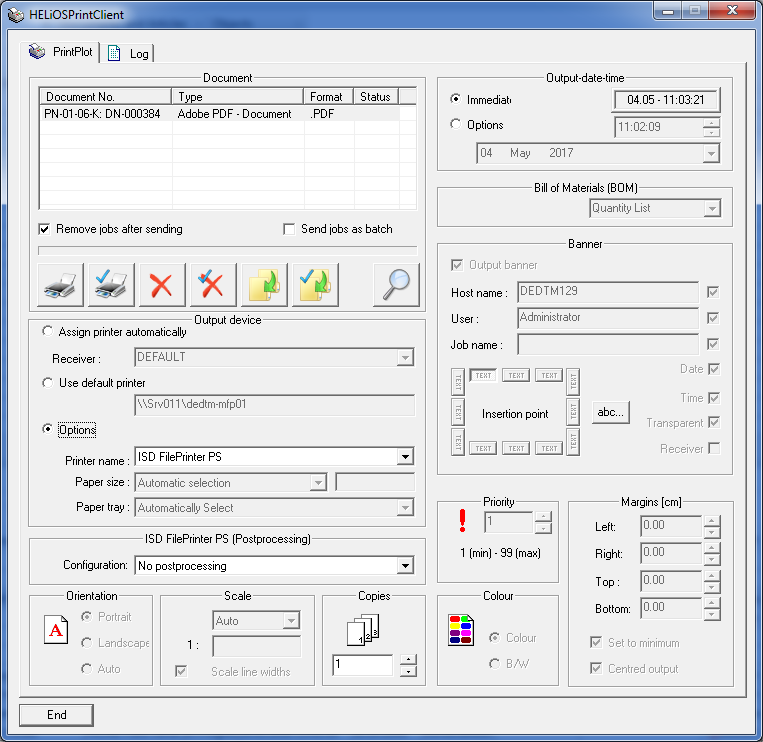Click the folder icon with green arrow
Viewport: 763px width, 742px height.
[x=263, y=285]
